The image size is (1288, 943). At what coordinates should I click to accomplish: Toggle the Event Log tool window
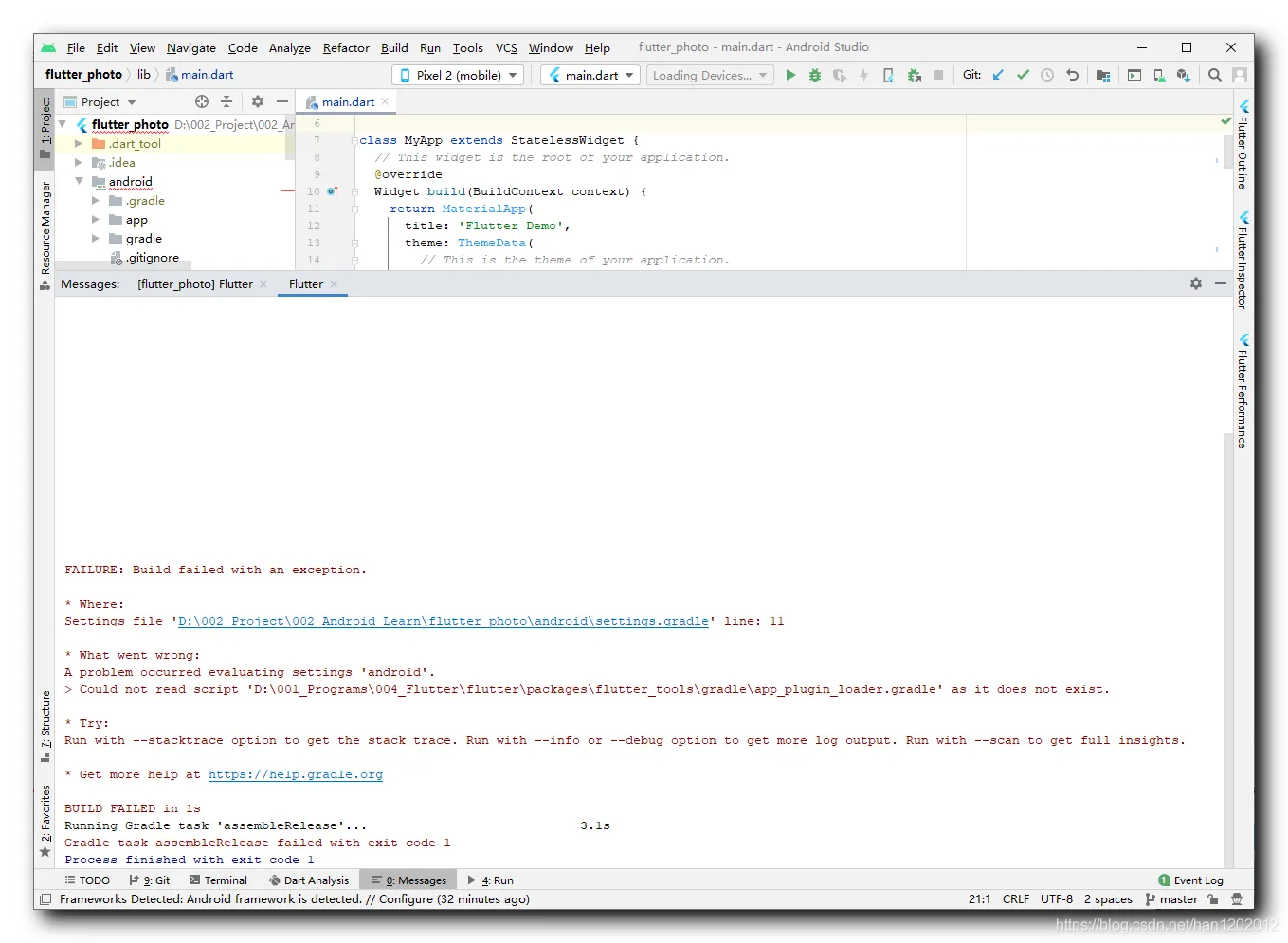[1190, 880]
